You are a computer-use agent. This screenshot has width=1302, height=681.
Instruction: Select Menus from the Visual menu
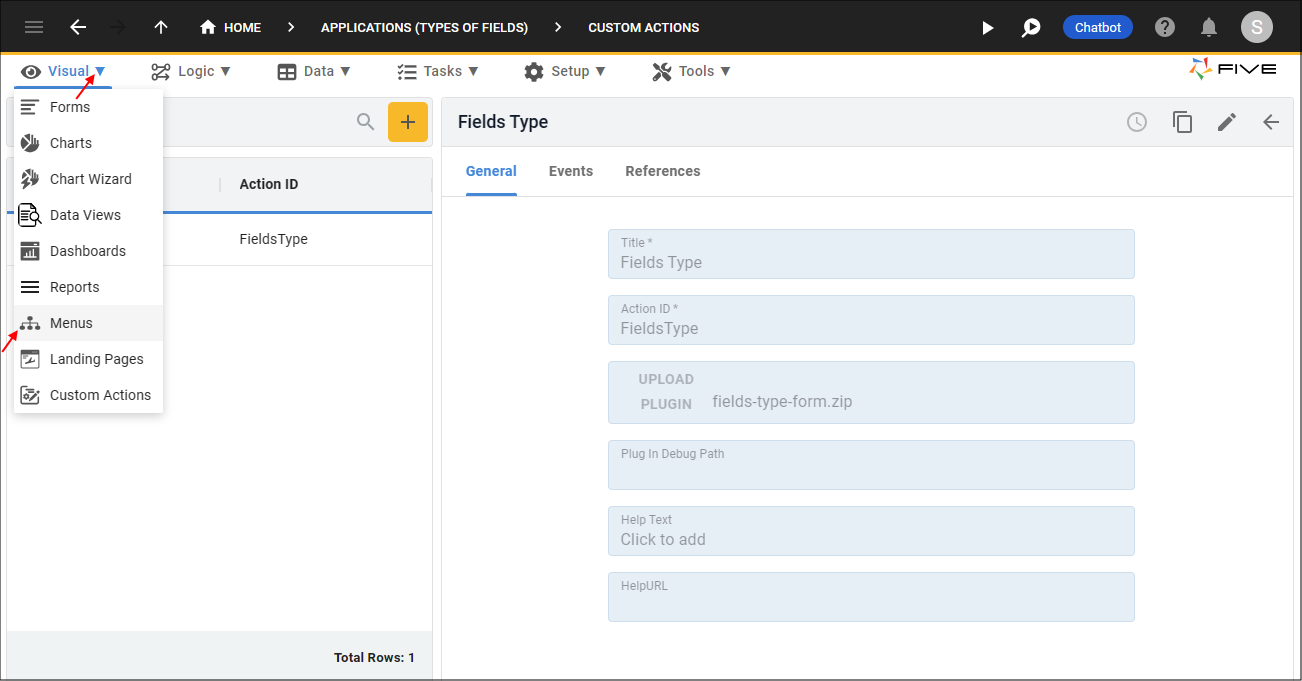click(x=71, y=323)
